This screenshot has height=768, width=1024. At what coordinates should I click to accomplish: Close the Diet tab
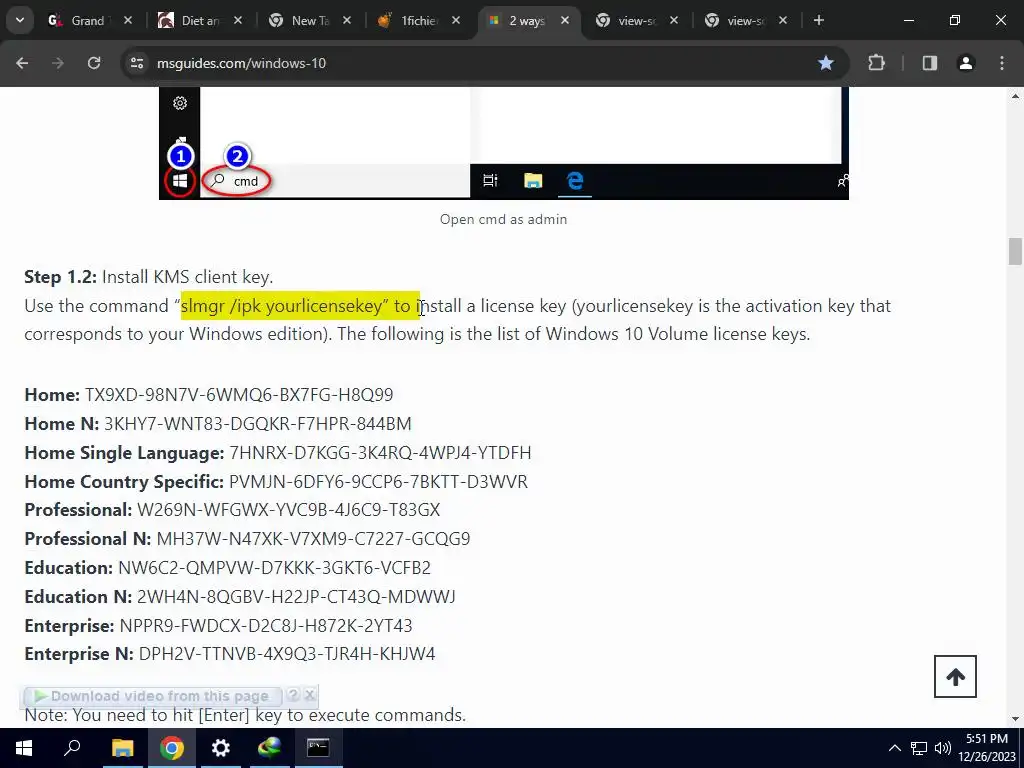pos(238,20)
